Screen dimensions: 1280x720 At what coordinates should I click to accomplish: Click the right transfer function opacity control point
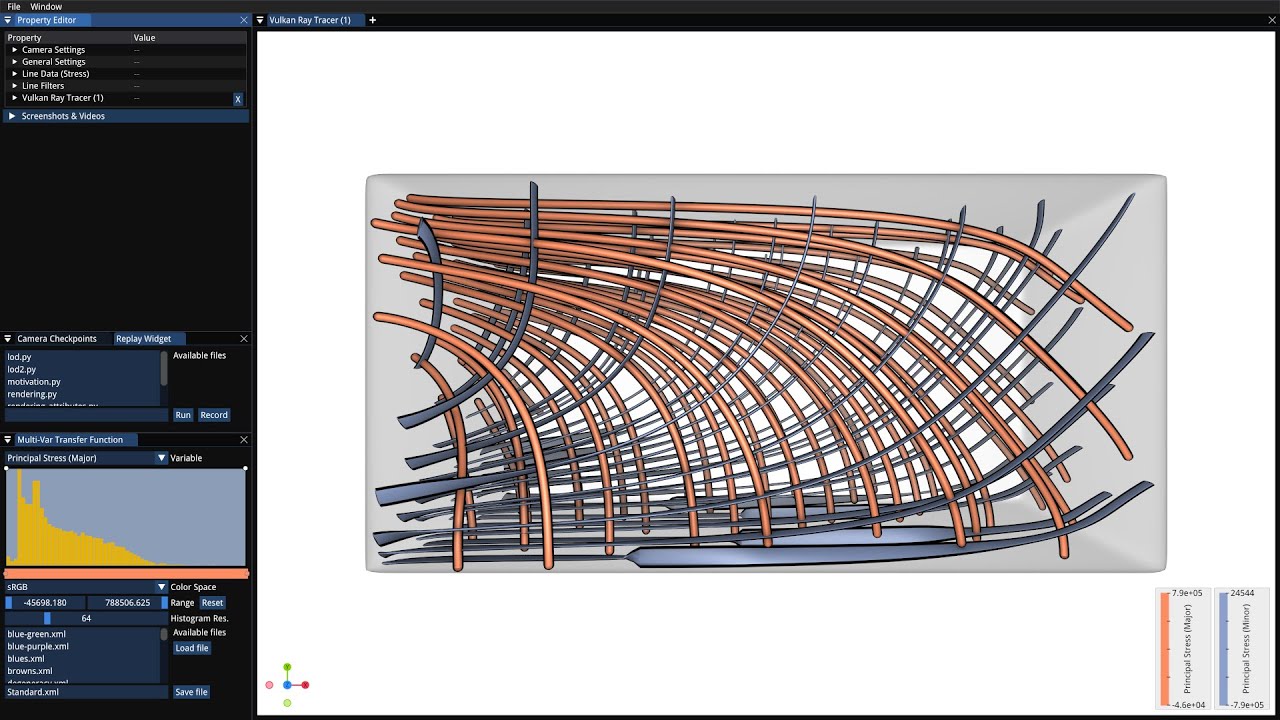[x=245, y=469]
